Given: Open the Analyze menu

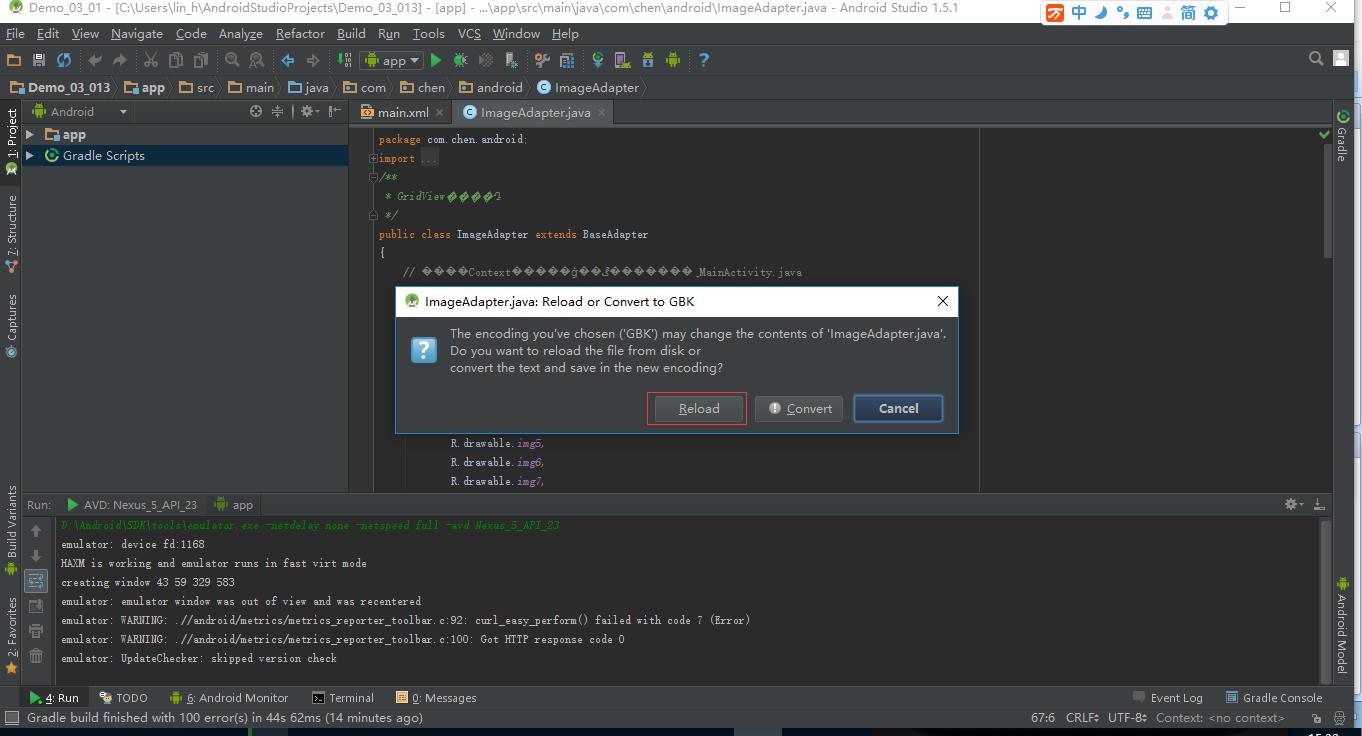Looking at the screenshot, I should pyautogui.click(x=240, y=33).
